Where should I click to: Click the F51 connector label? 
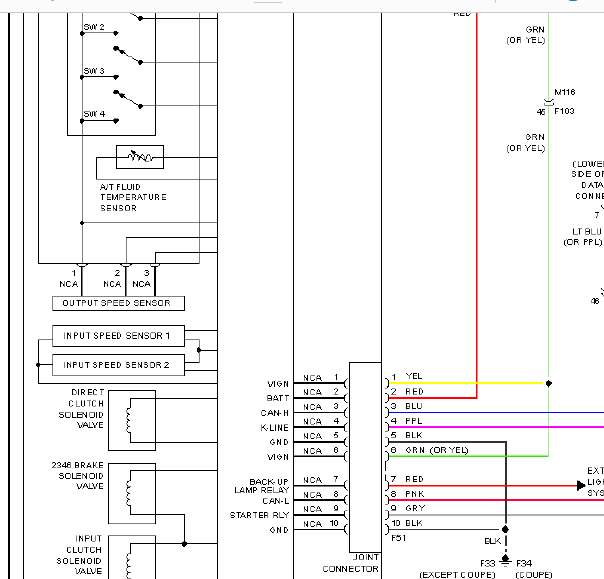[399, 538]
